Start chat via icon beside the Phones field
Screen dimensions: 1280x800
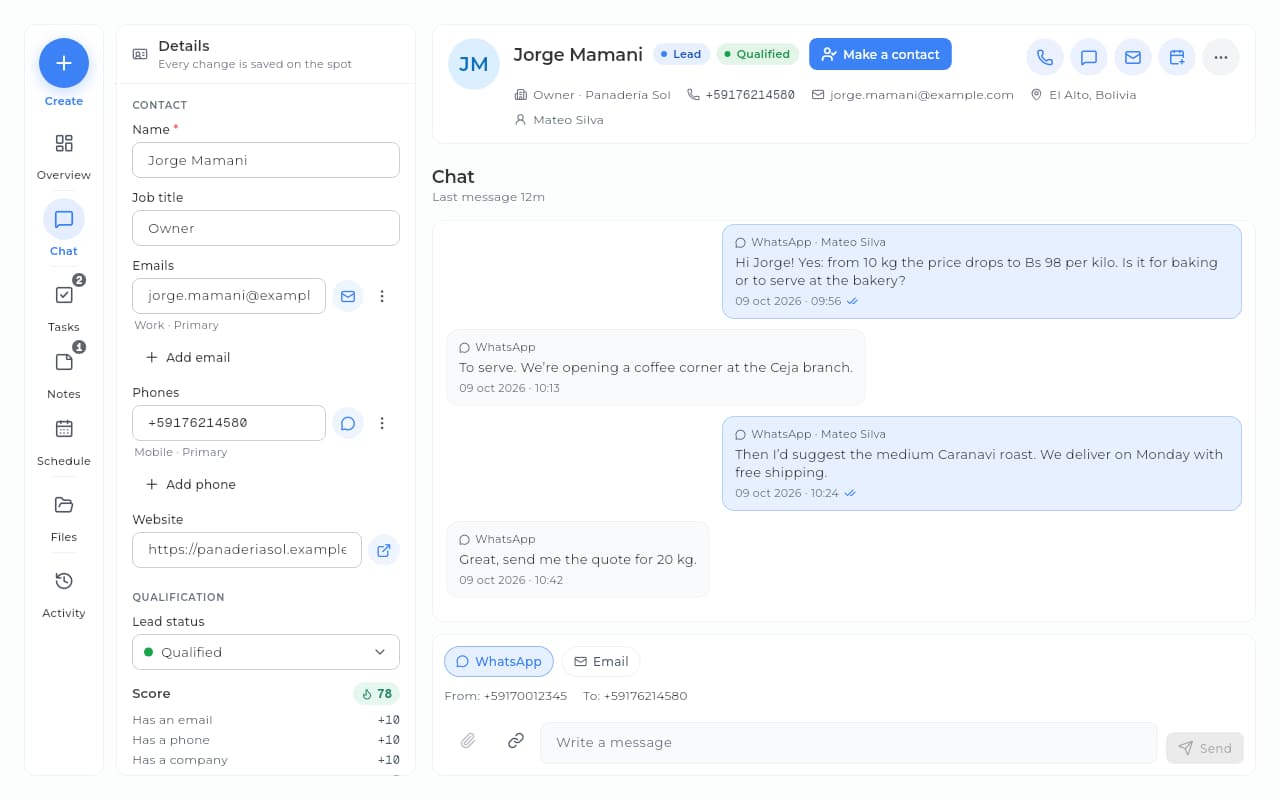pos(348,423)
